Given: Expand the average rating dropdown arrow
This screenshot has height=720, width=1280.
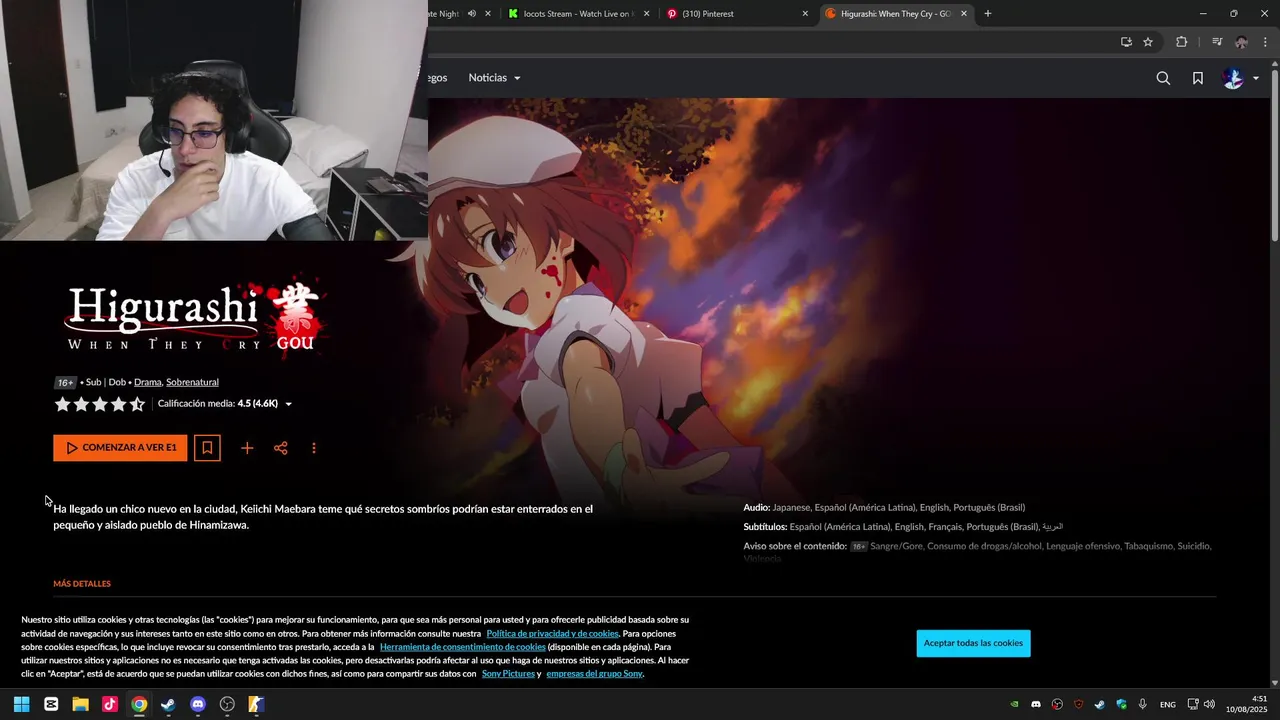Looking at the screenshot, I should [x=288, y=404].
